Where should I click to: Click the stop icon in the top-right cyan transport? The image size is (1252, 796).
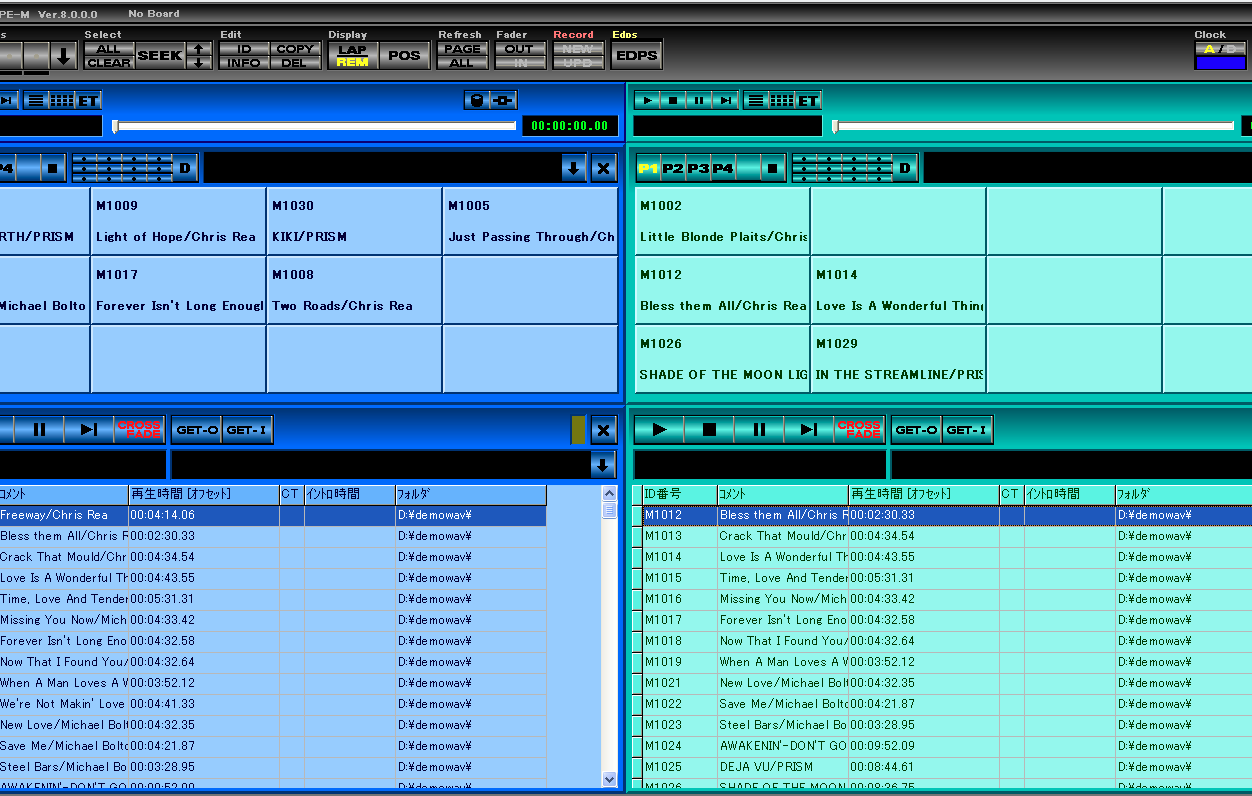tap(673, 100)
